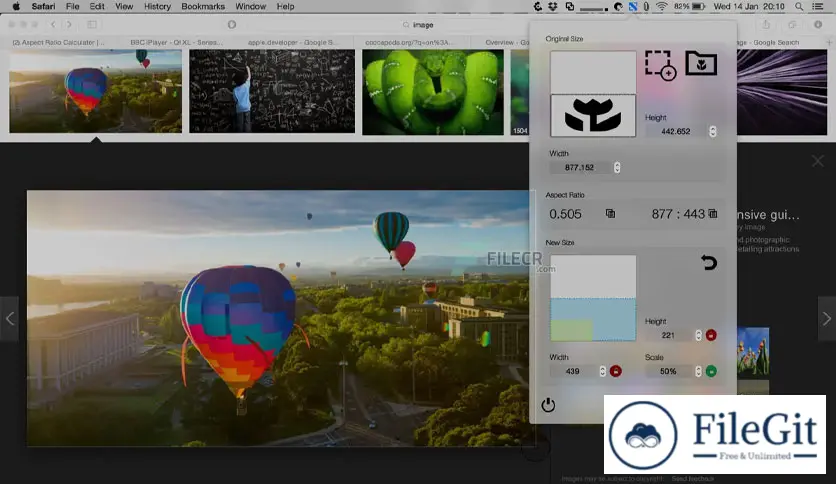Image resolution: width=836 pixels, height=484 pixels.
Task: Open the Bookmarks menu
Action: (203, 6)
